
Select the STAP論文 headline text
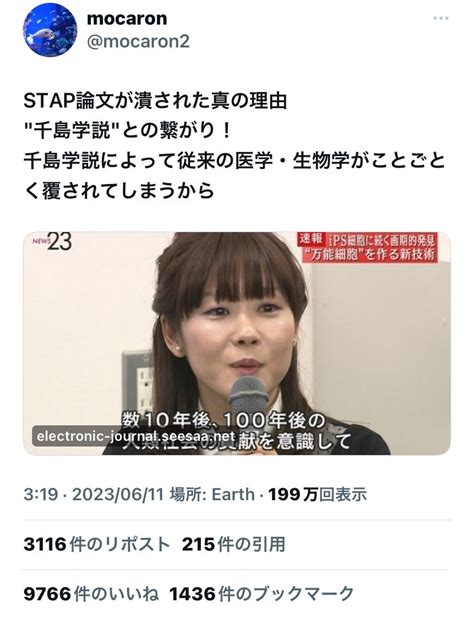point(155,101)
